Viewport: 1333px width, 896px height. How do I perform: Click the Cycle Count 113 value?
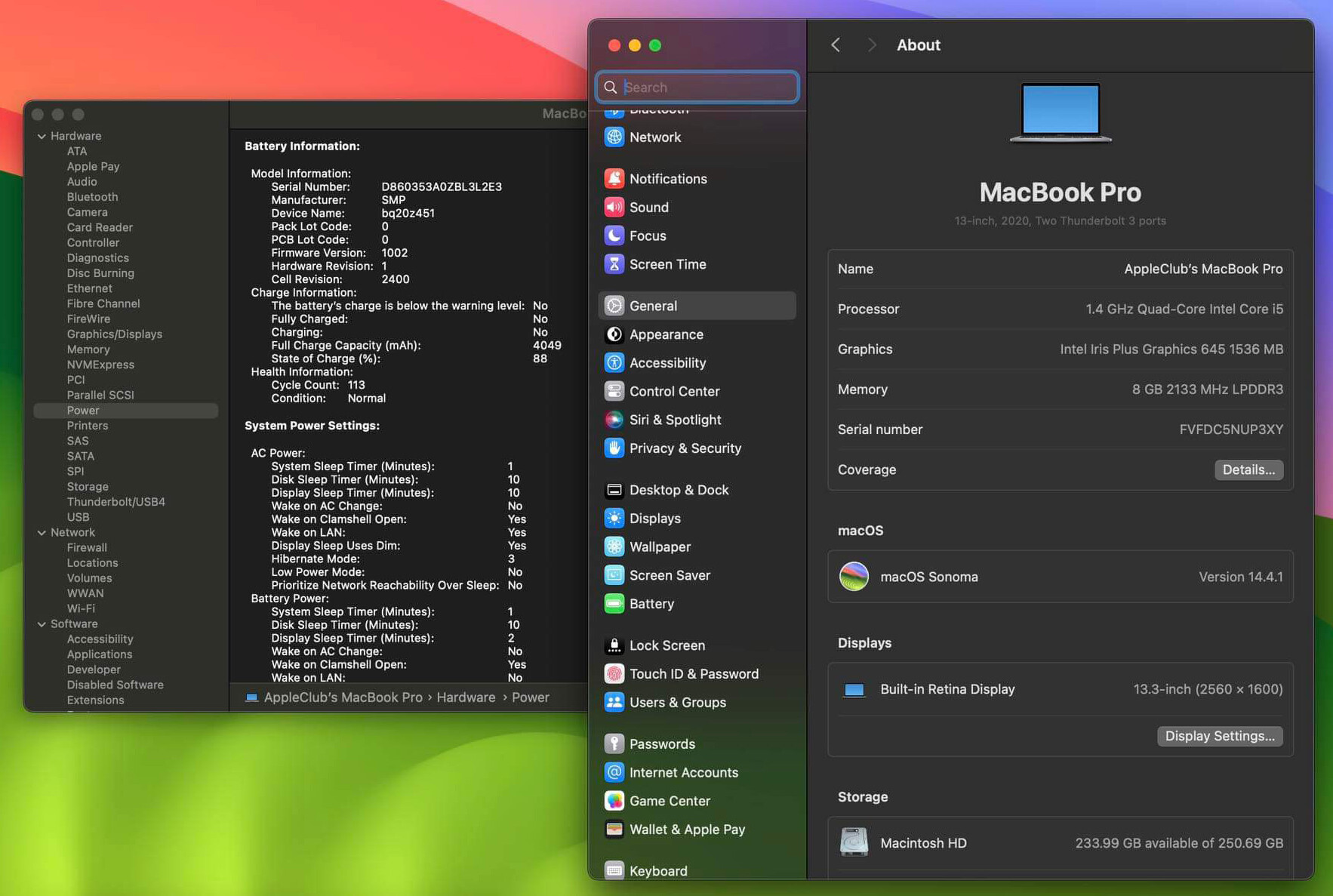tap(356, 385)
